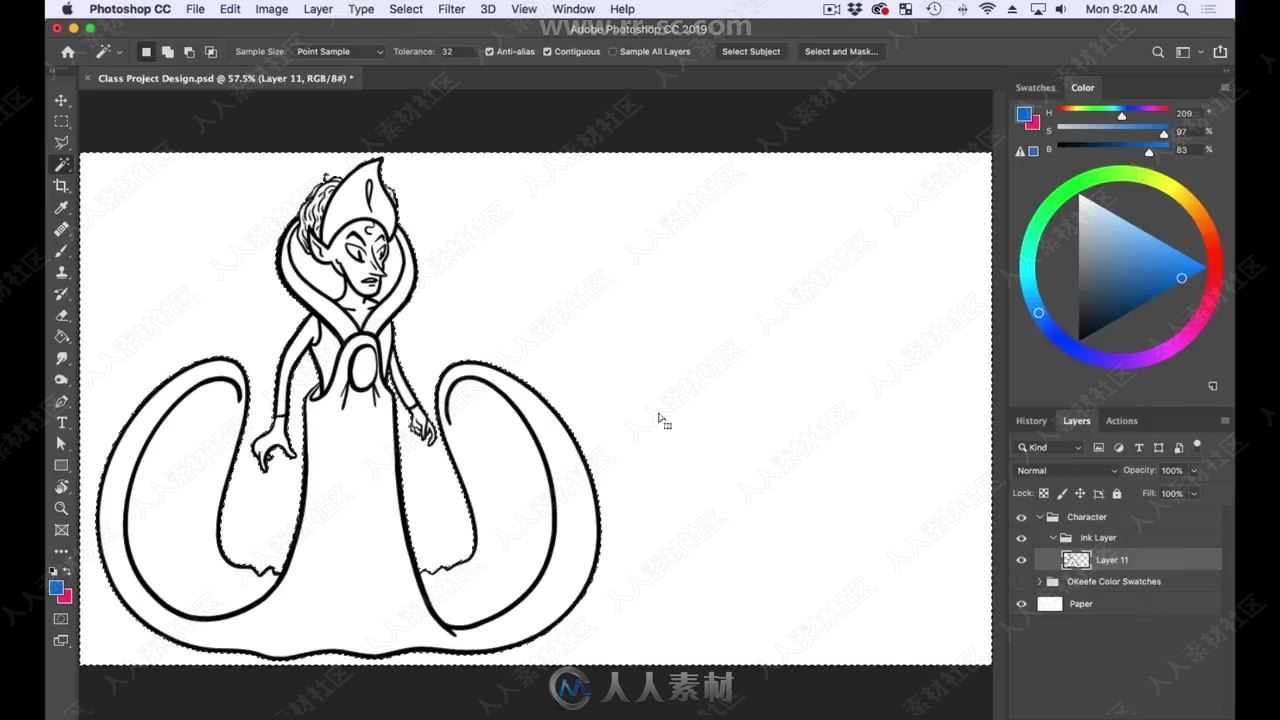Viewport: 1280px width, 720px height.
Task: Open the layer Kind filter dropdown
Action: (x=1050, y=448)
